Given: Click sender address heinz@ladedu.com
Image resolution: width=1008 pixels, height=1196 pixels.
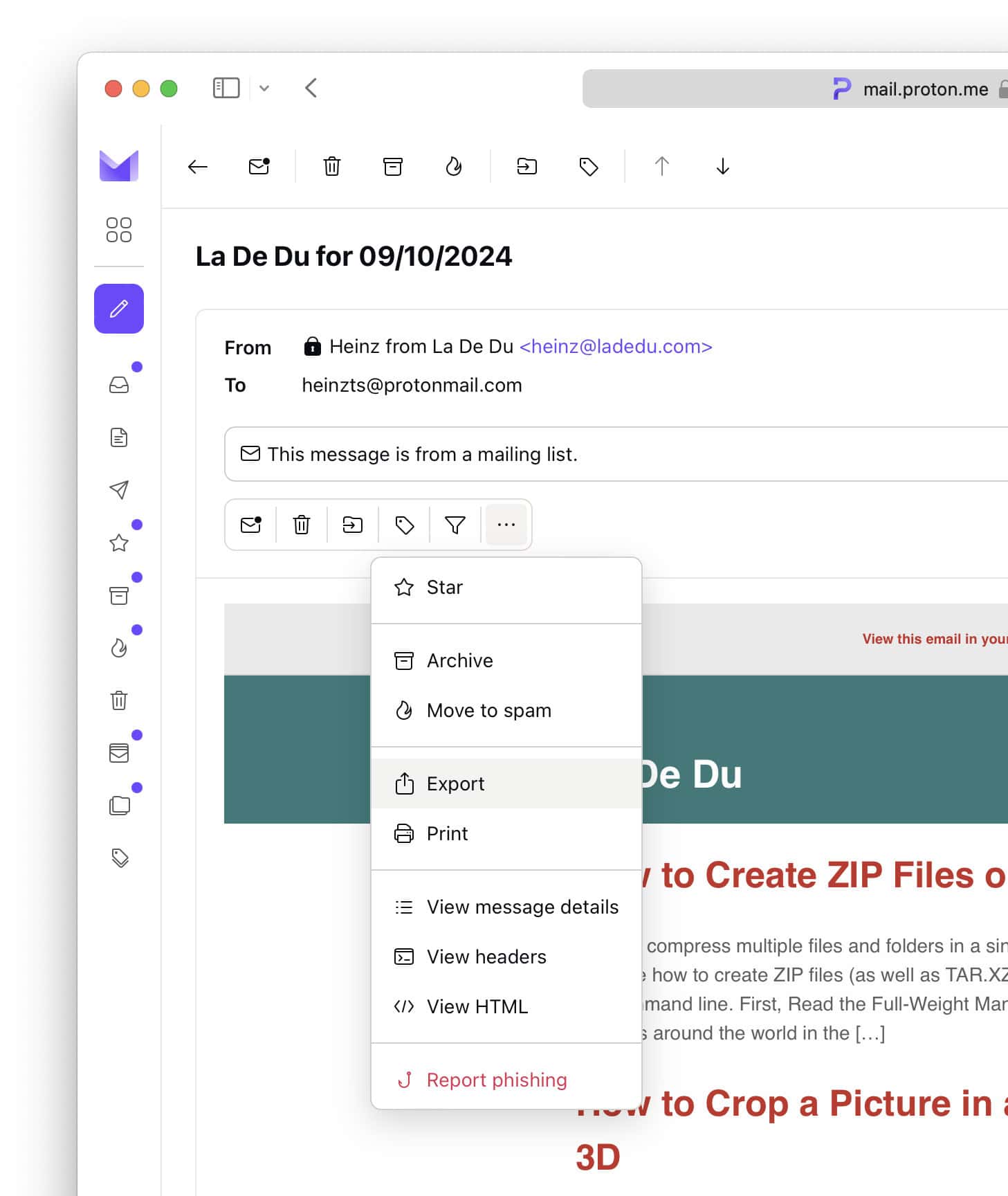Looking at the screenshot, I should [616, 347].
